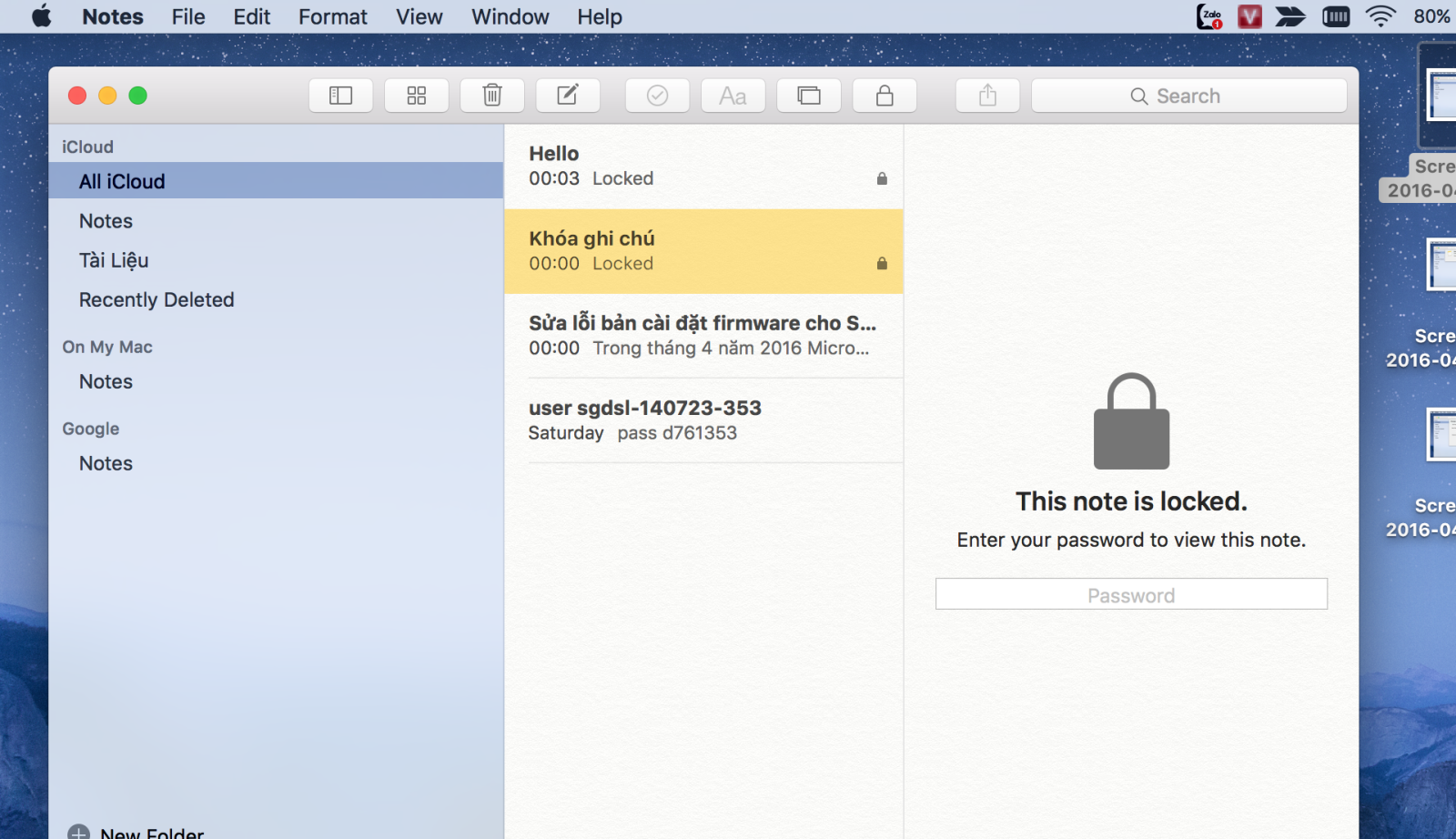
Task: Open the Help menu
Action: tap(600, 16)
